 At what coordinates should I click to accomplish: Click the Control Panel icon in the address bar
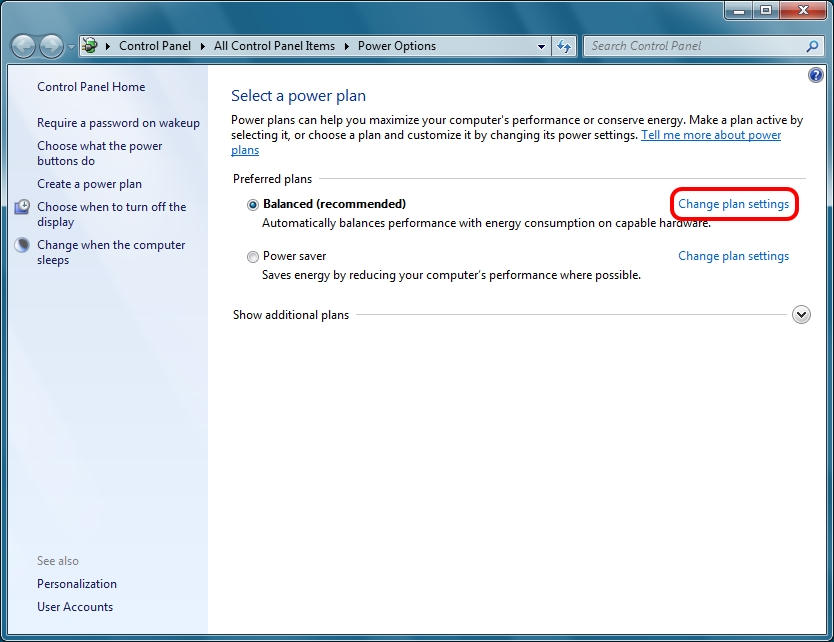click(x=90, y=46)
